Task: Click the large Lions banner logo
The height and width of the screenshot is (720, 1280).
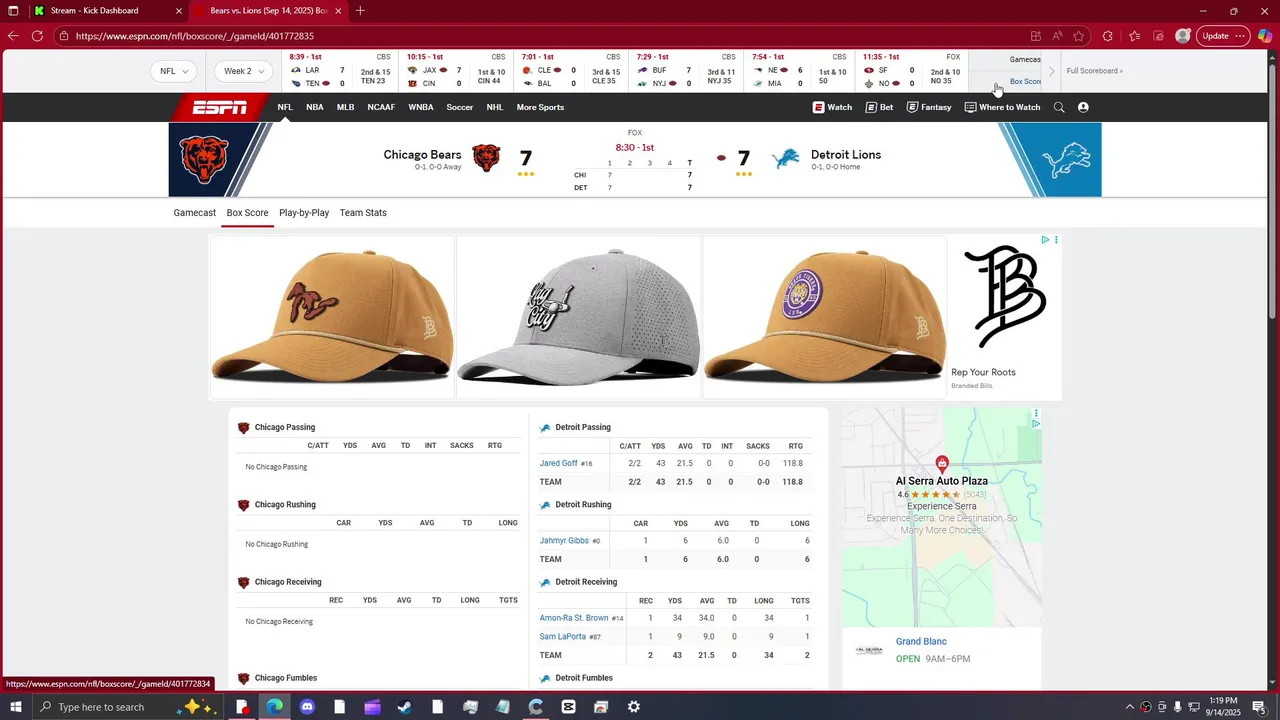Action: 1065,160
